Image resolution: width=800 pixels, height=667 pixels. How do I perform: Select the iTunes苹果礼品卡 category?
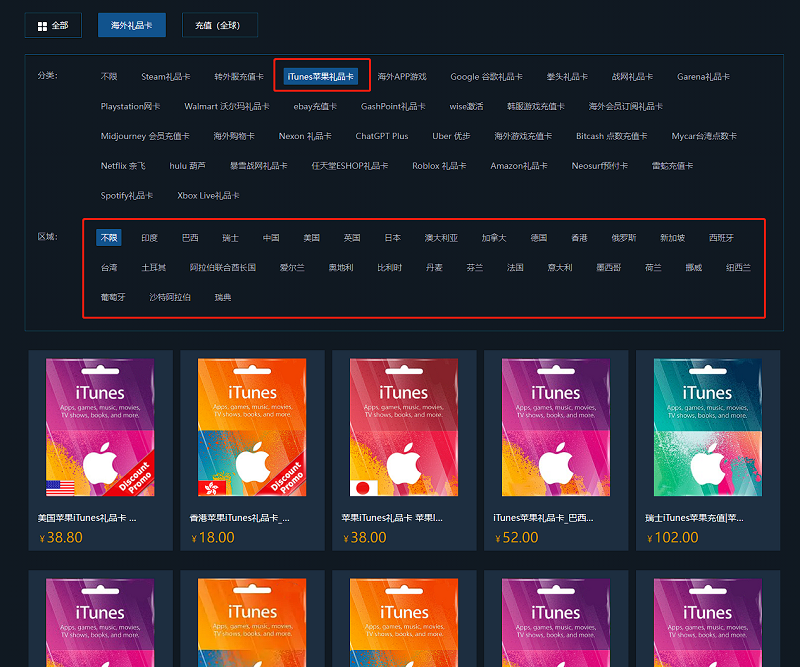pos(320,77)
